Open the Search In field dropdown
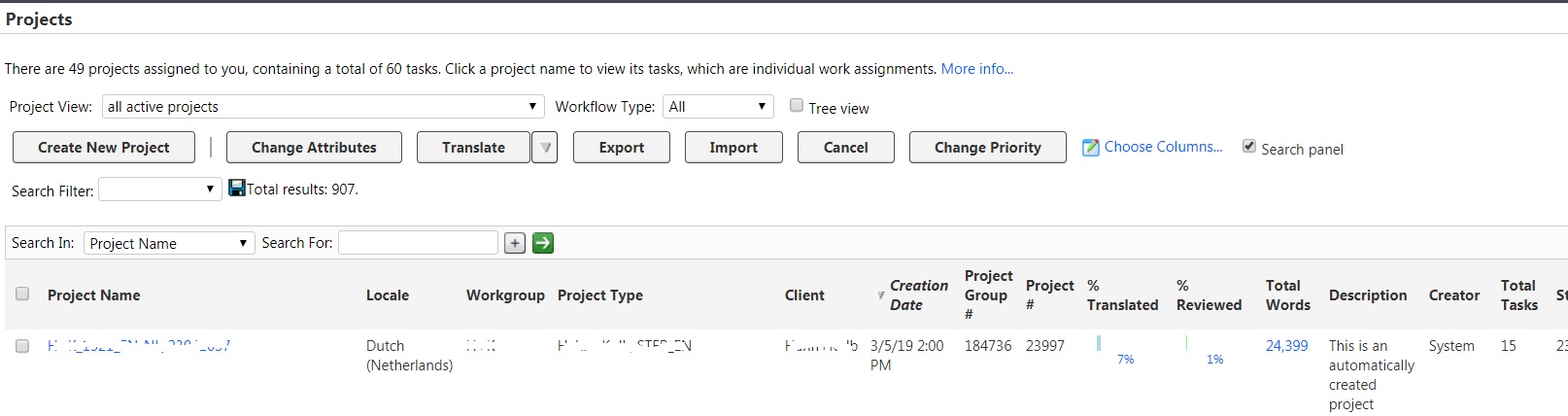The image size is (1568, 416). 169,243
